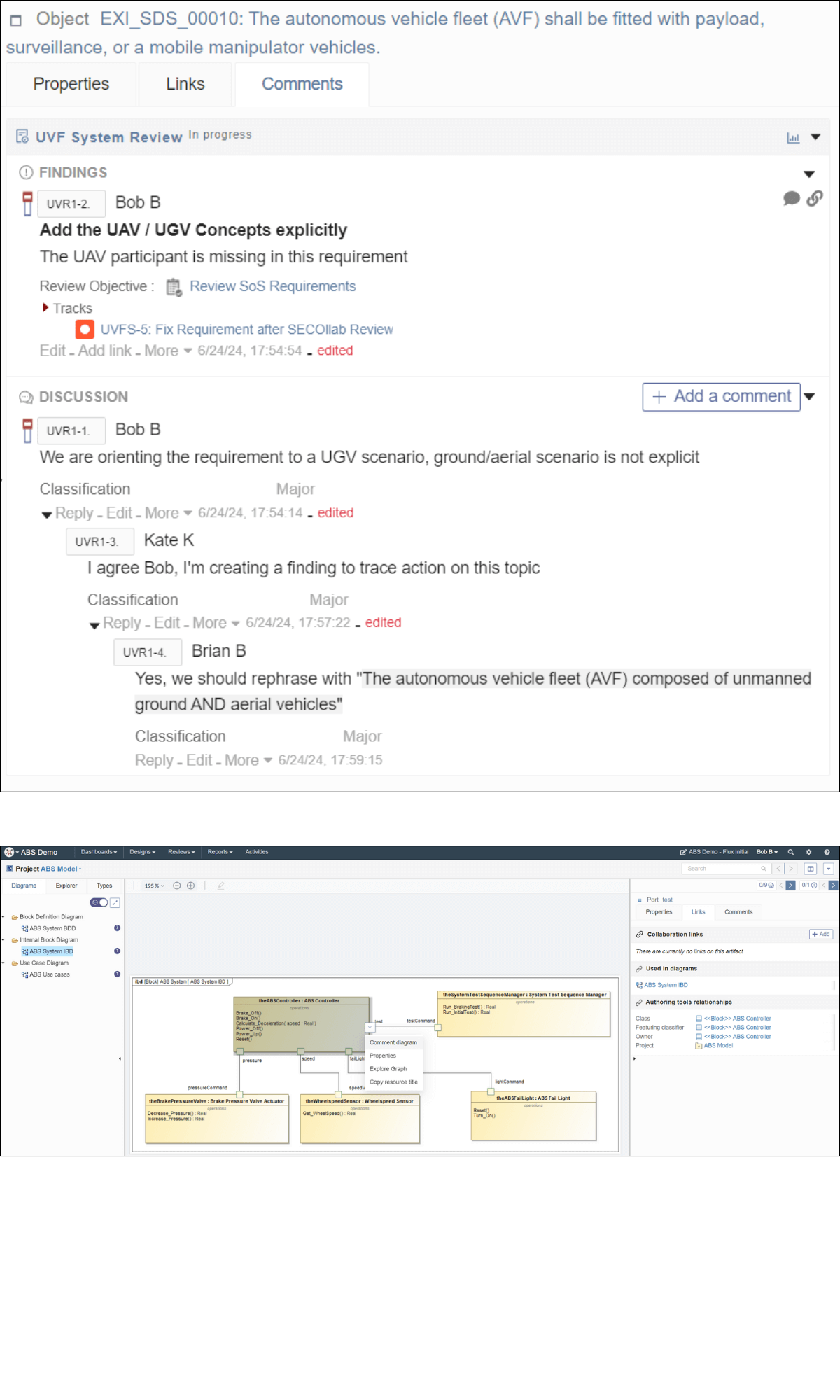Click Add a comment button
The width and height of the screenshot is (840, 1400).
(x=722, y=397)
